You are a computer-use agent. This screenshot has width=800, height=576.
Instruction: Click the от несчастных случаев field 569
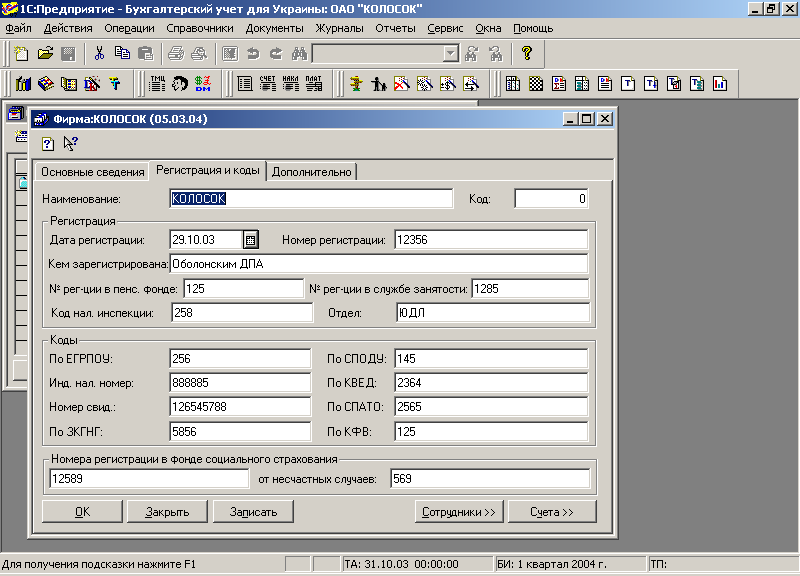coord(490,479)
